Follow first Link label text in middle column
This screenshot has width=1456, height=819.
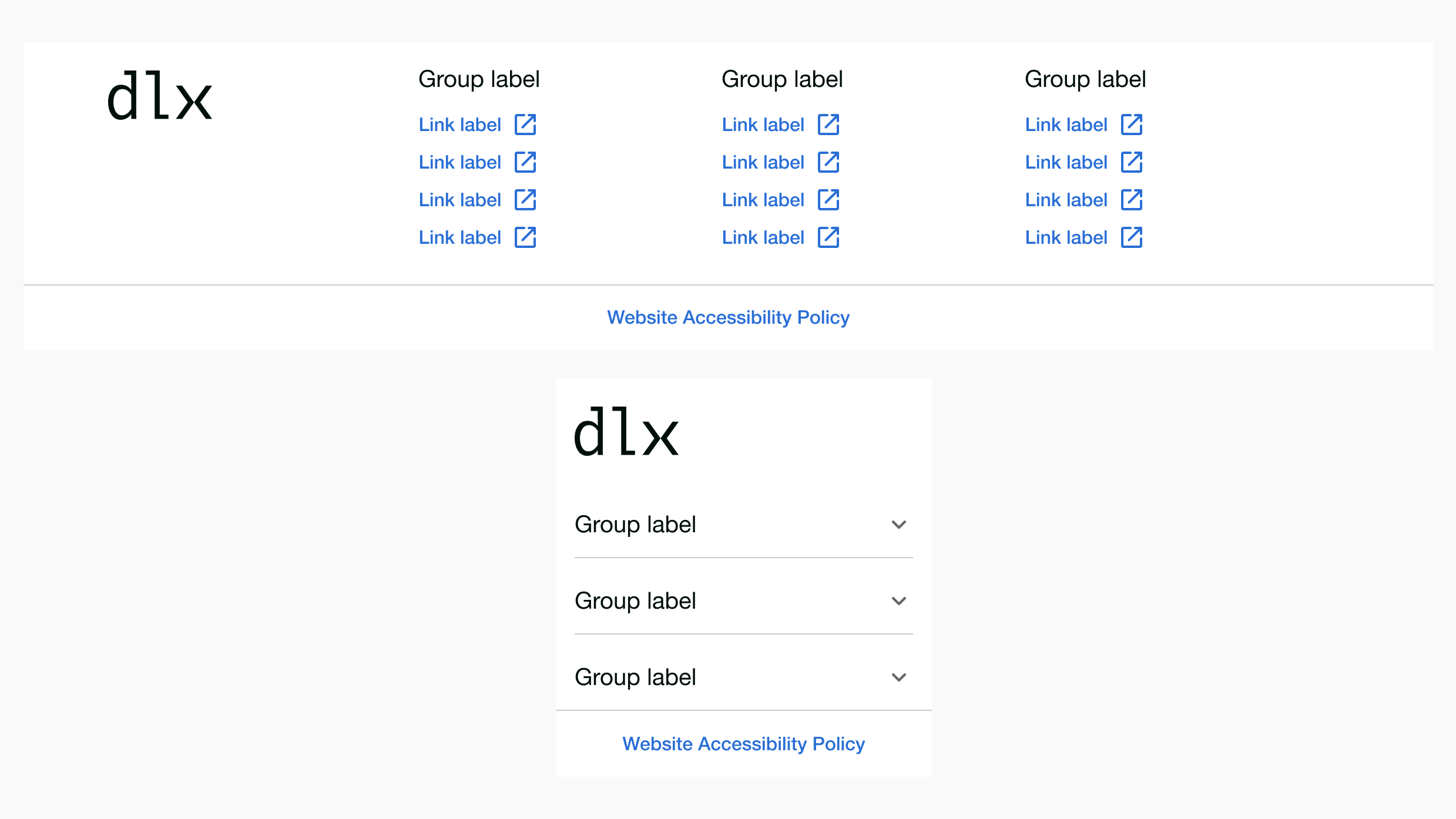[x=763, y=125]
